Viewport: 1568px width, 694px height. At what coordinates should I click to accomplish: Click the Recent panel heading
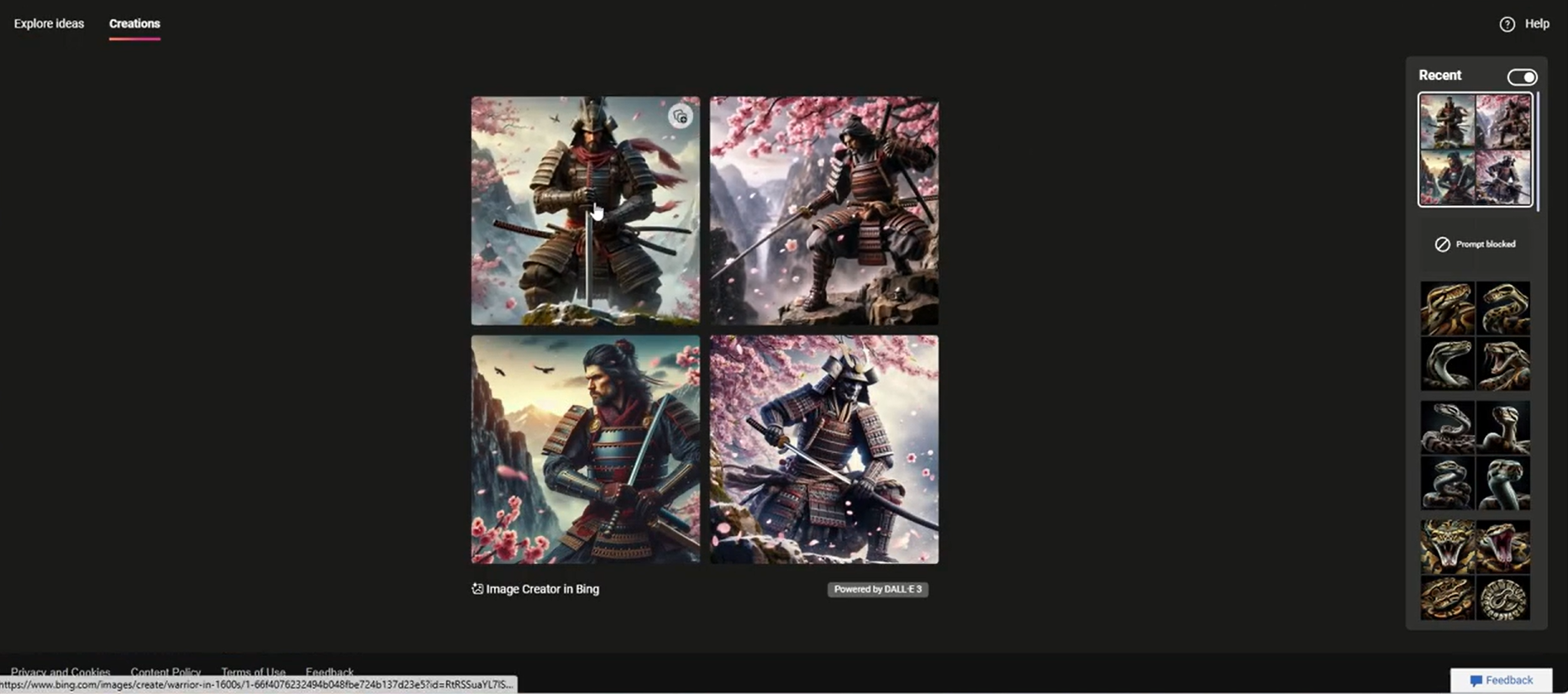[x=1440, y=76]
